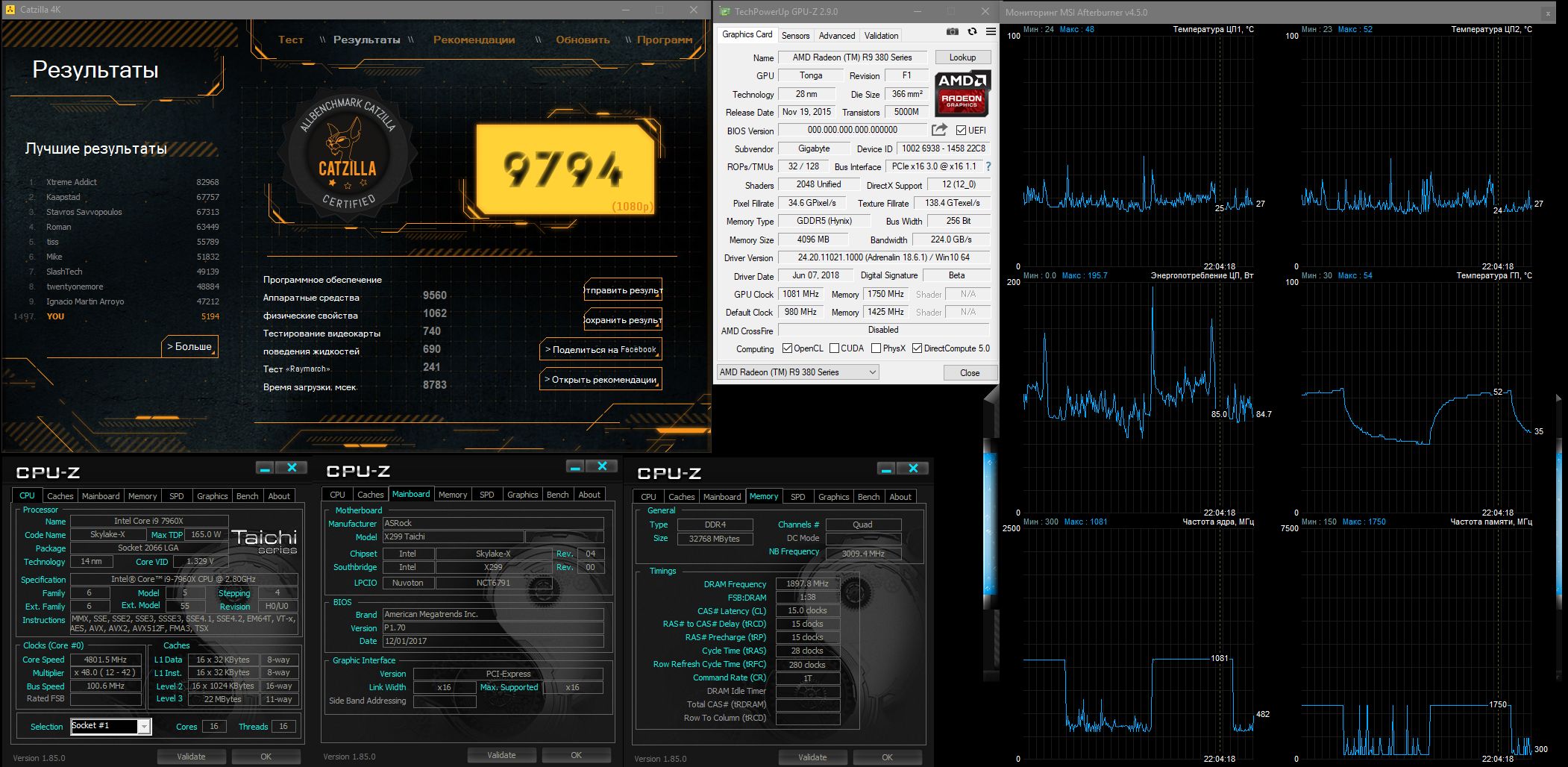Image resolution: width=1568 pixels, height=767 pixels.
Task: Toggle the DirectCompute 5.0 checkbox
Action: coord(917,348)
